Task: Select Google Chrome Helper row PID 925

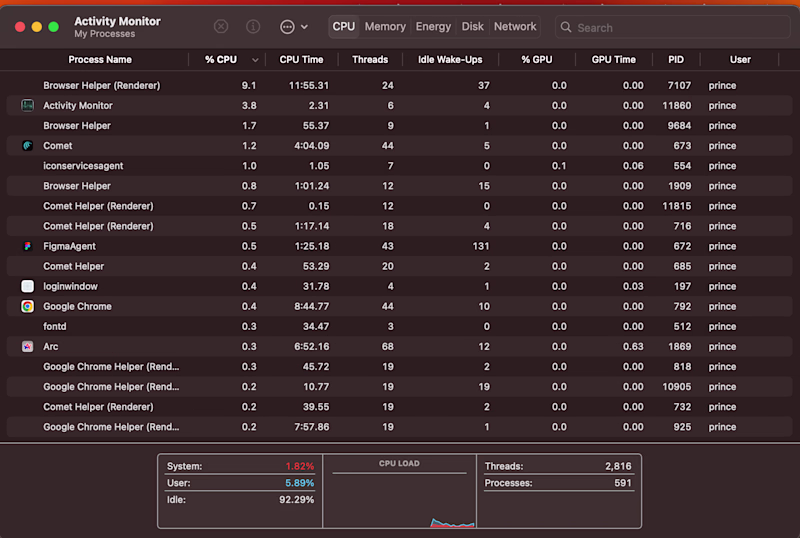Action: [399, 427]
